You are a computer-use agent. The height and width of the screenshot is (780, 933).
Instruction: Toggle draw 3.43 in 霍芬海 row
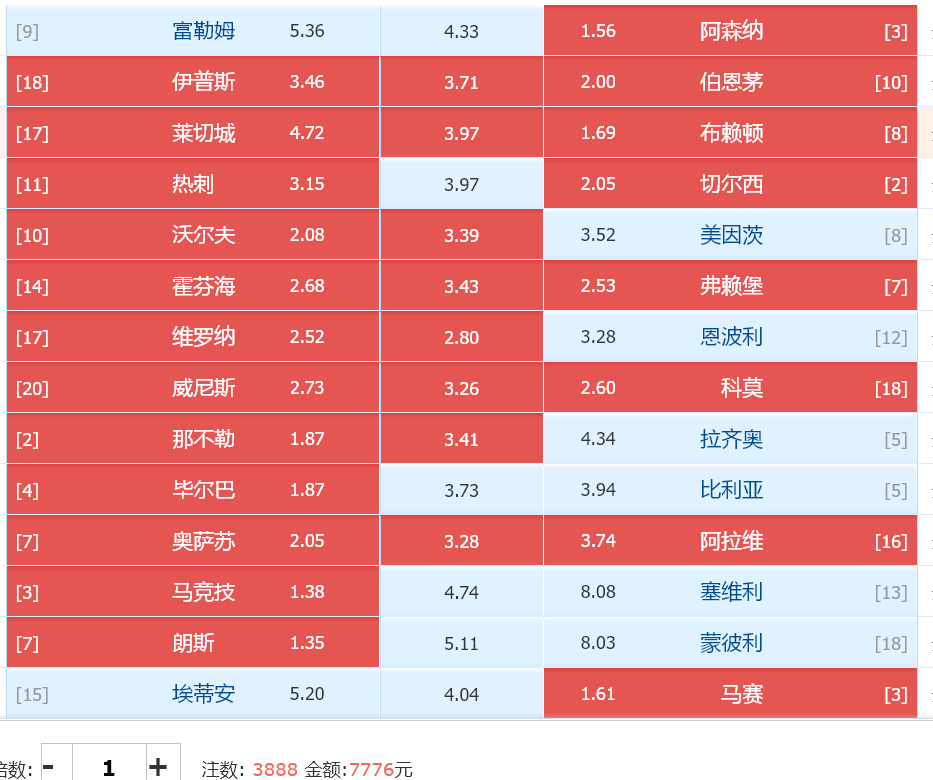[x=462, y=286]
